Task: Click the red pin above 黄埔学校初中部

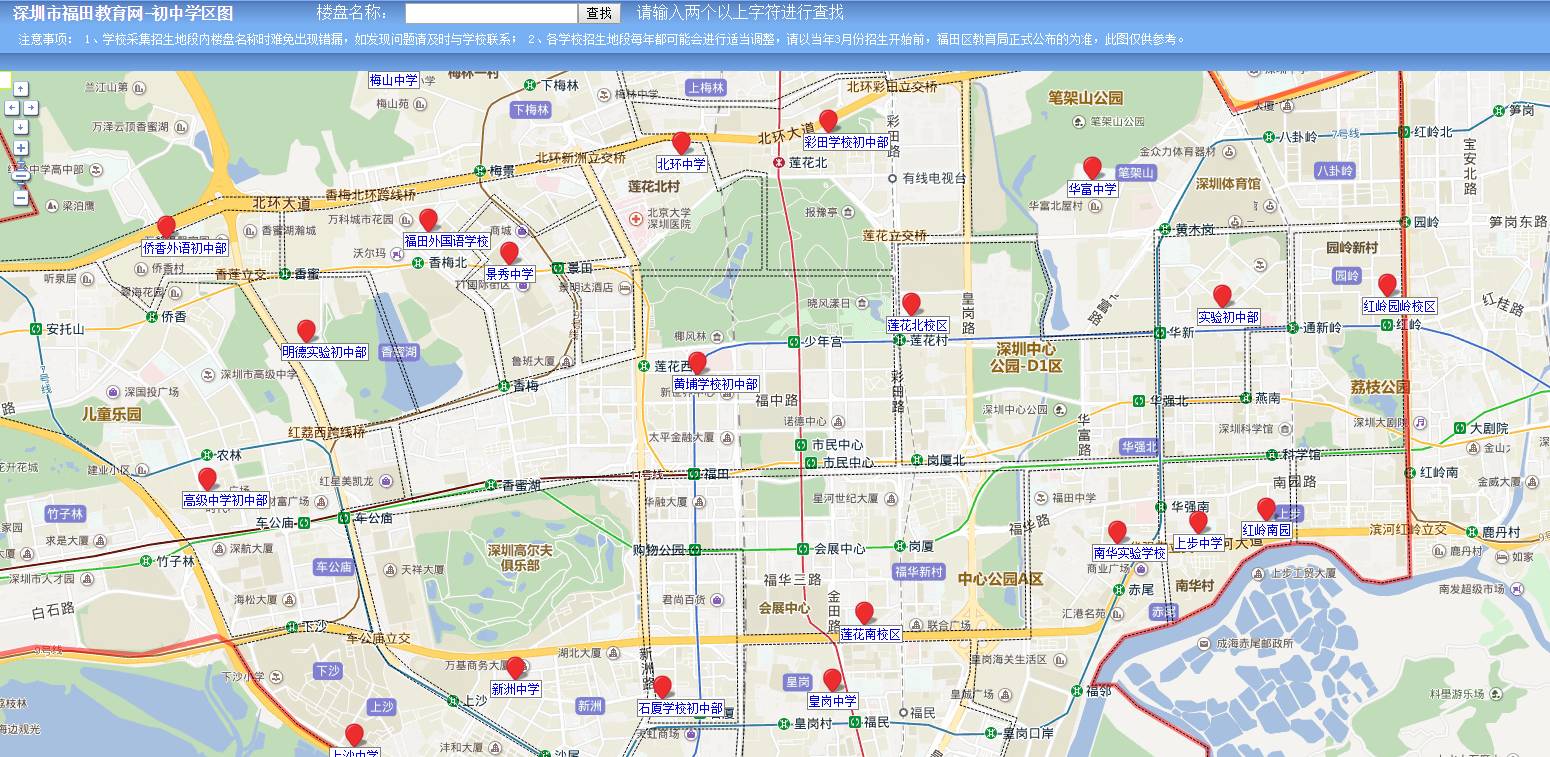Action: [x=697, y=363]
